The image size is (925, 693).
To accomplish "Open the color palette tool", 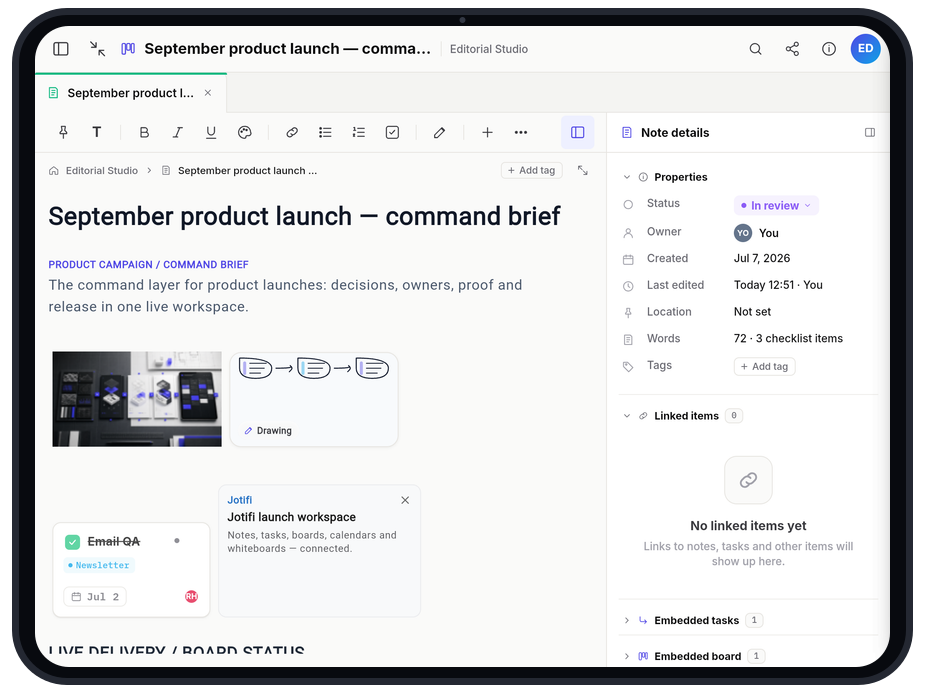I will coord(245,133).
